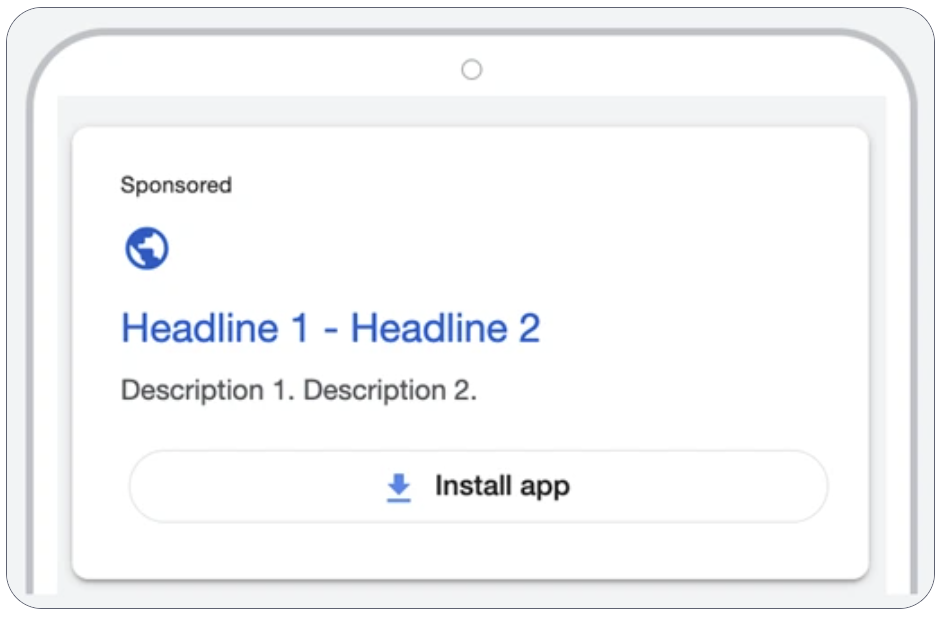Select the Sponsored label text
Screen dimensions: 946x618
pos(176,185)
